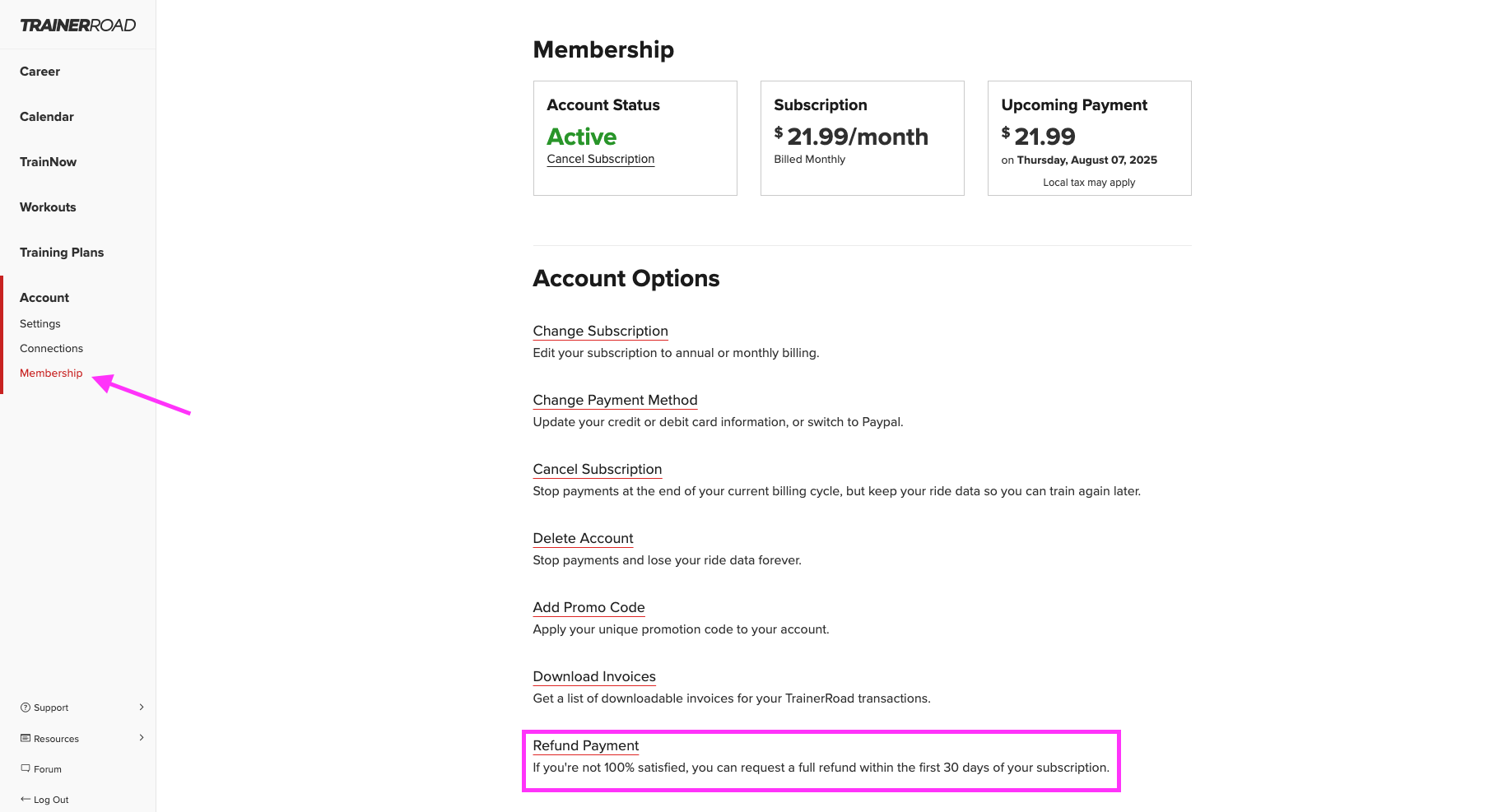Image resolution: width=1512 pixels, height=812 pixels.
Task: Click the Refund Payment link
Action: coord(585,745)
